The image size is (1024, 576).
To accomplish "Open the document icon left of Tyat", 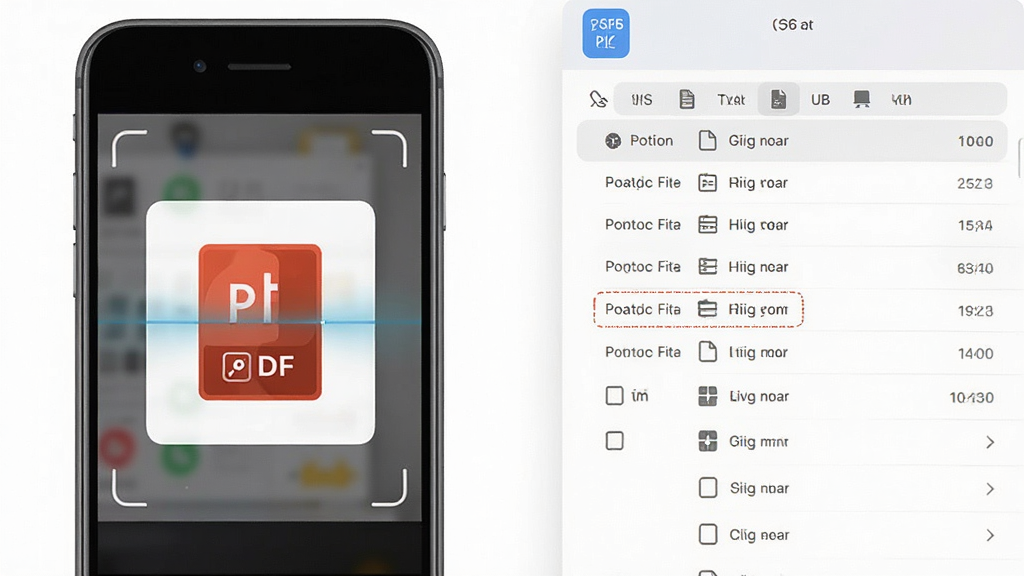I will [686, 99].
